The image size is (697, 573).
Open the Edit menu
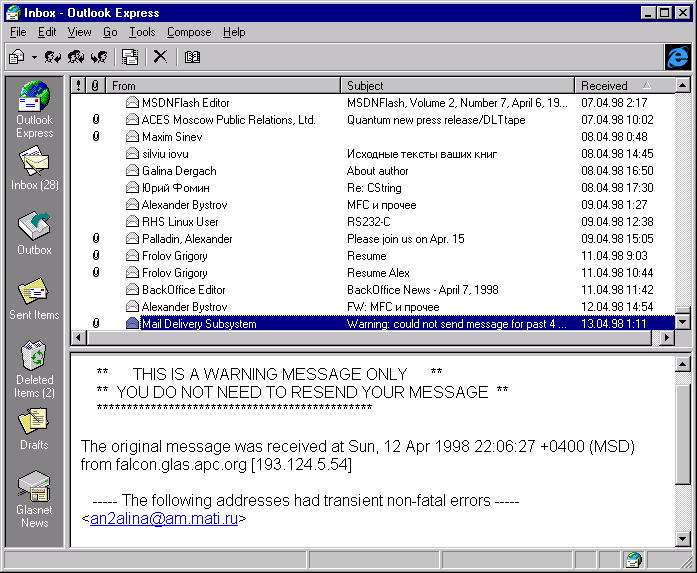click(x=47, y=32)
